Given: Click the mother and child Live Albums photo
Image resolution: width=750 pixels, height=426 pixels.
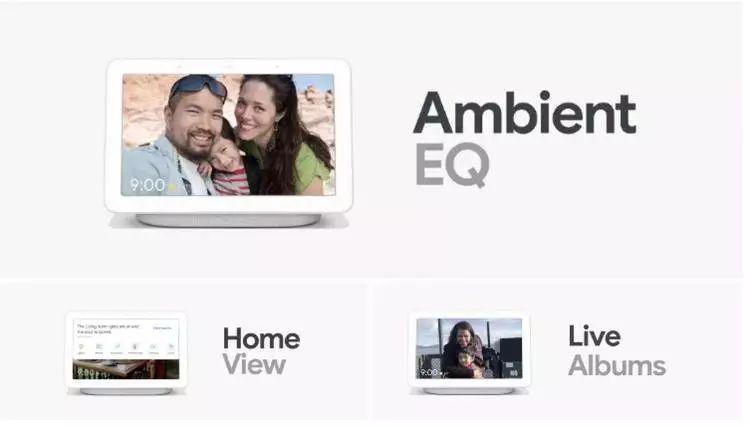Looking at the screenshot, I should (469, 348).
